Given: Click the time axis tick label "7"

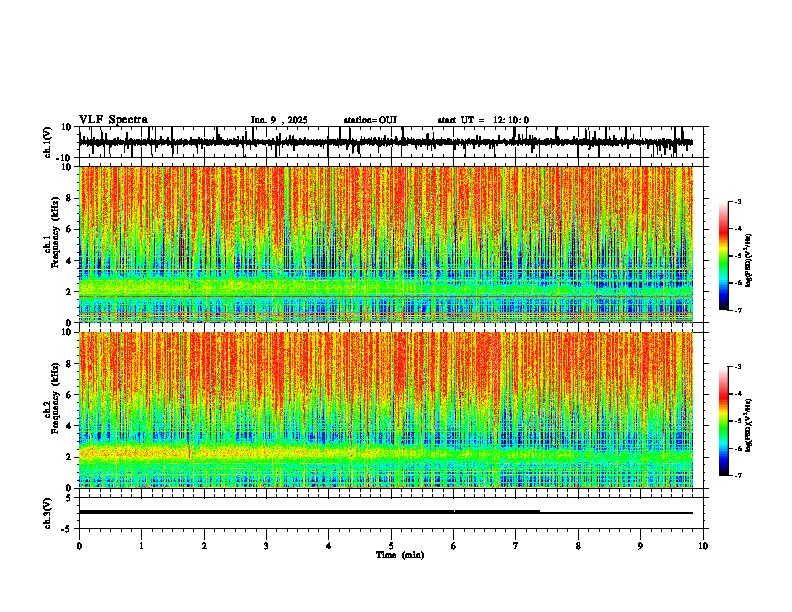Looking at the screenshot, I should tap(516, 546).
